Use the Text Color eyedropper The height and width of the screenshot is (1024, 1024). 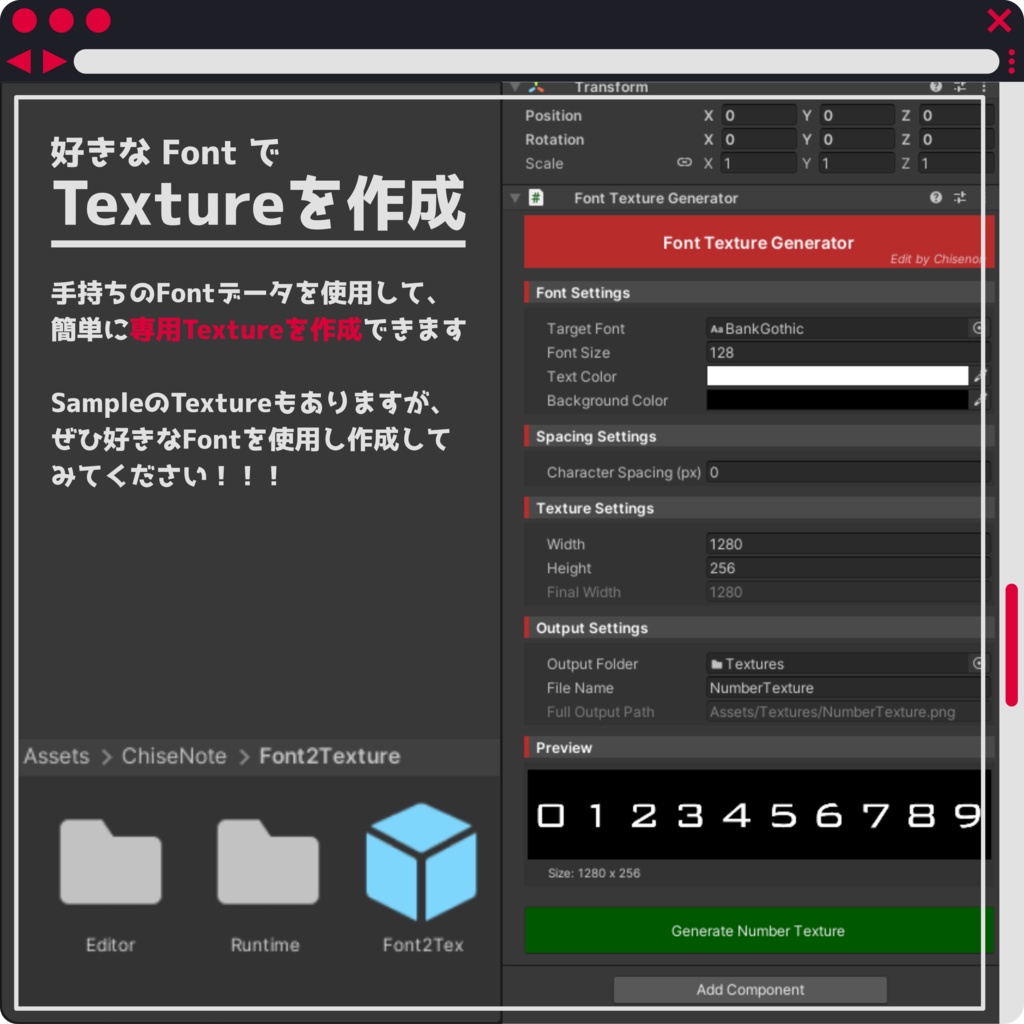coord(980,376)
